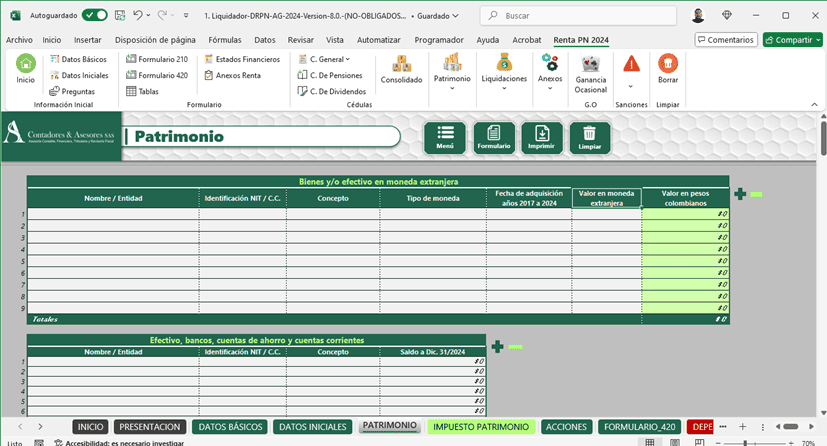The width and height of the screenshot is (827, 446).
Task: Click the Compartir button
Action: (792, 40)
